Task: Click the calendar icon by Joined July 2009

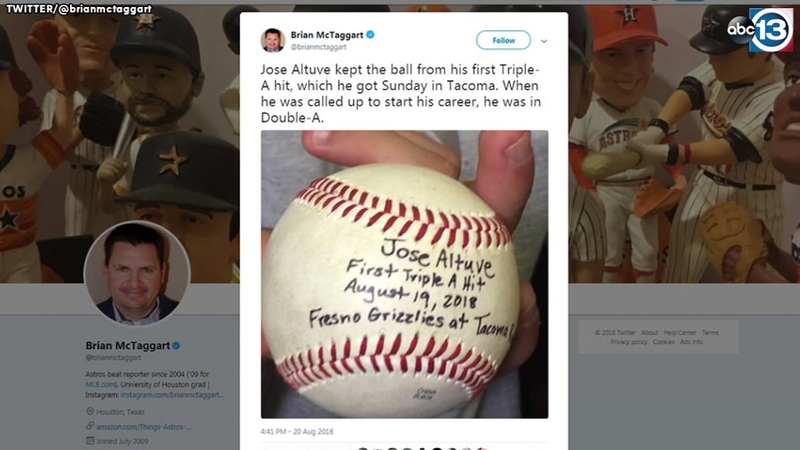Action: (x=90, y=440)
